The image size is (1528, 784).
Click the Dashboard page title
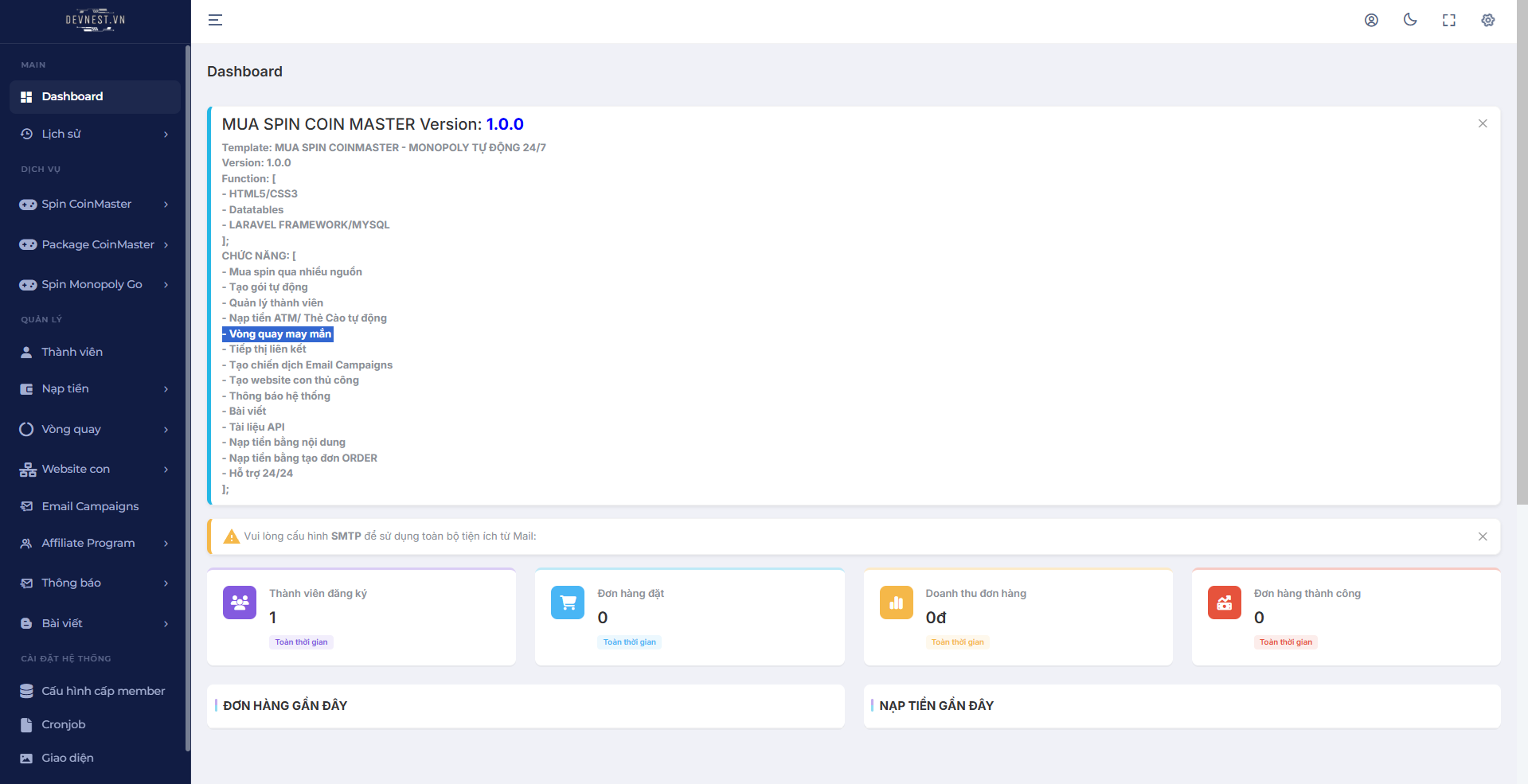(x=244, y=72)
